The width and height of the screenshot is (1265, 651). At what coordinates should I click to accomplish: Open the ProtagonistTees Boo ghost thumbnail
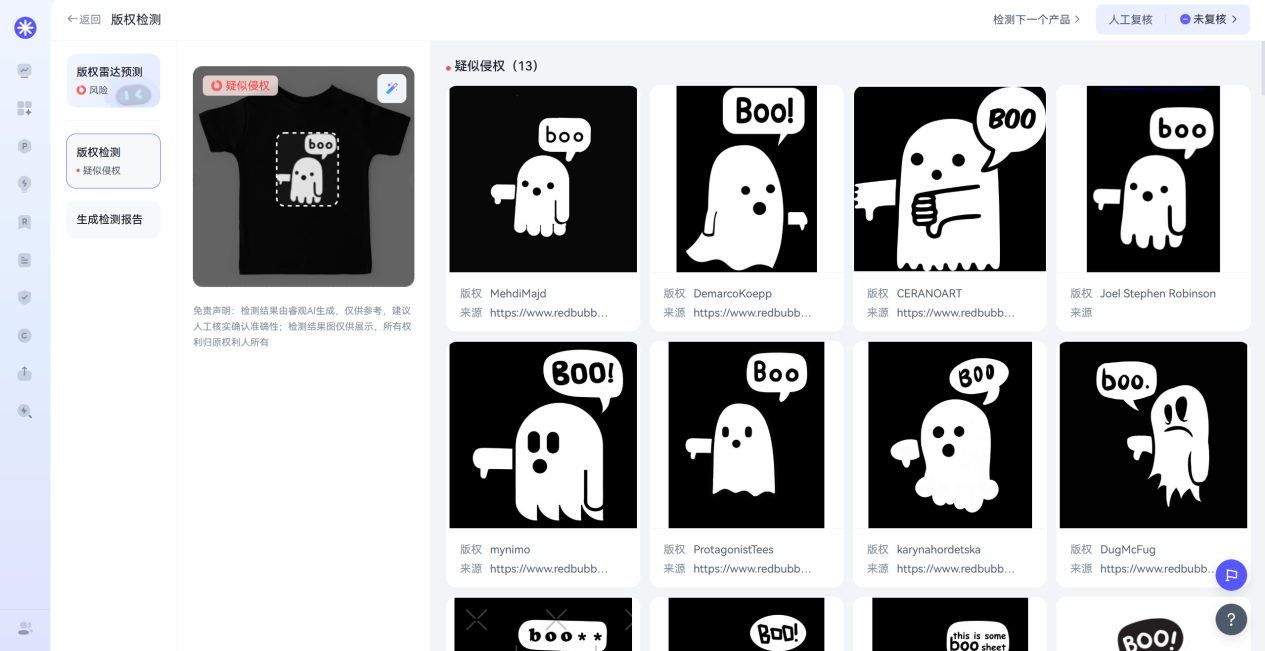click(746, 435)
